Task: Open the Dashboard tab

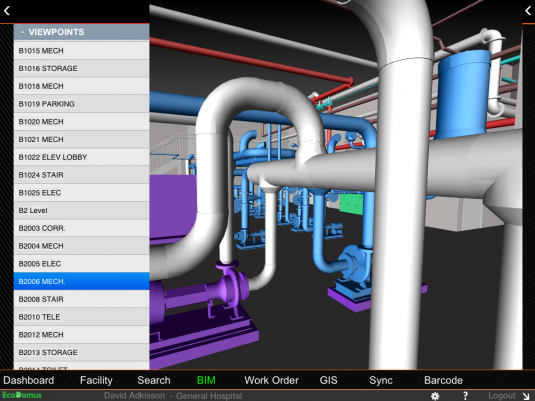Action: (29, 380)
